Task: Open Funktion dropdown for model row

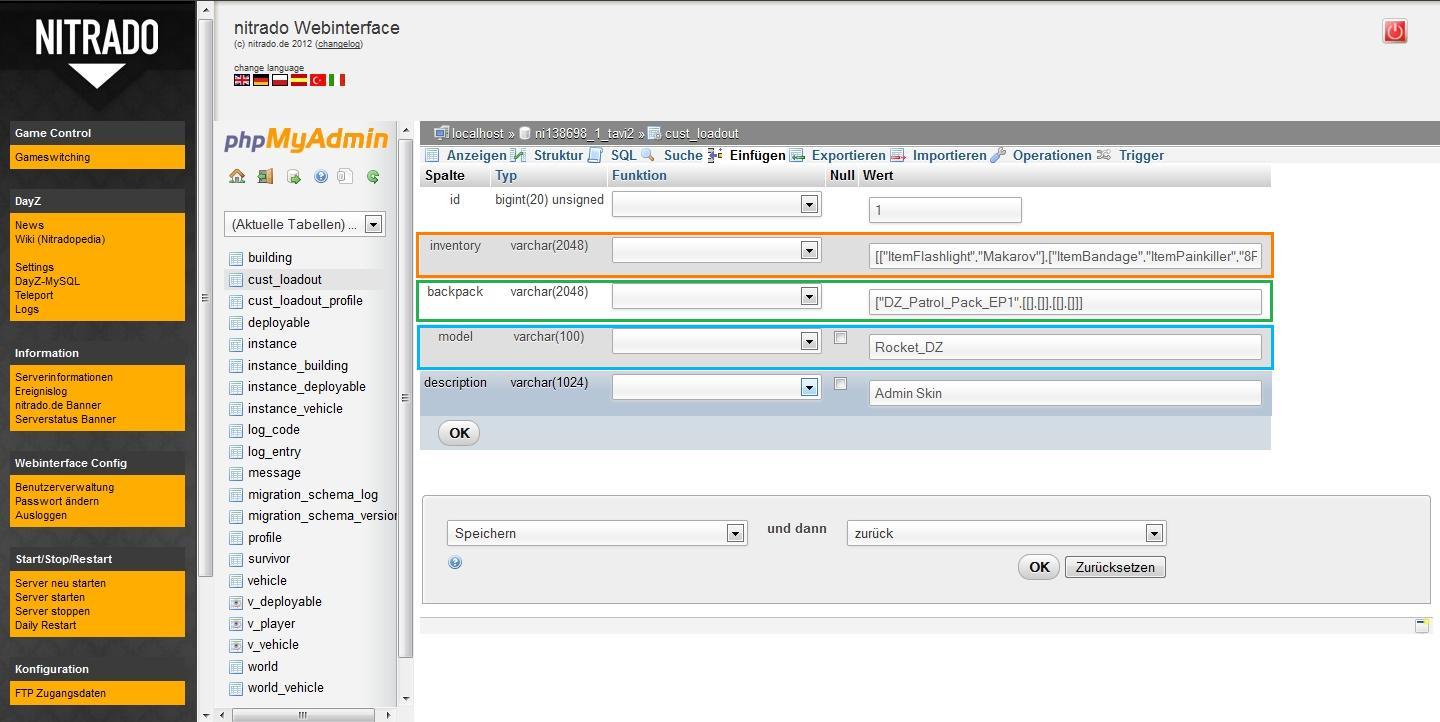Action: pos(716,341)
